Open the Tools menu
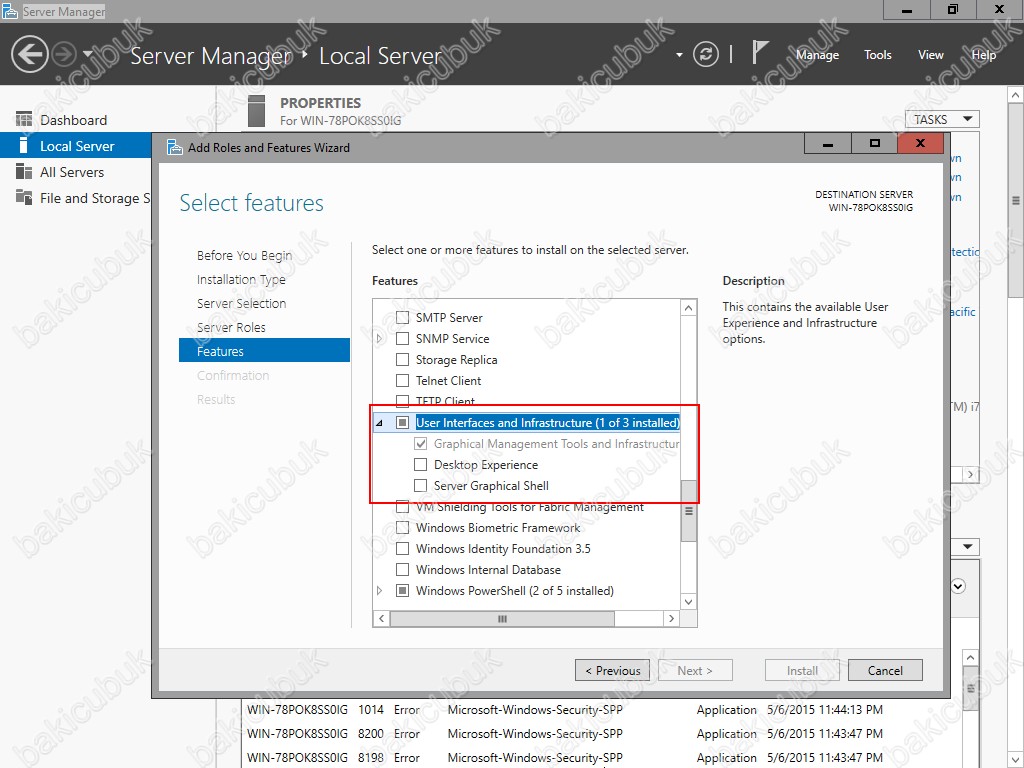This screenshot has height=768, width=1024. pyautogui.click(x=878, y=55)
